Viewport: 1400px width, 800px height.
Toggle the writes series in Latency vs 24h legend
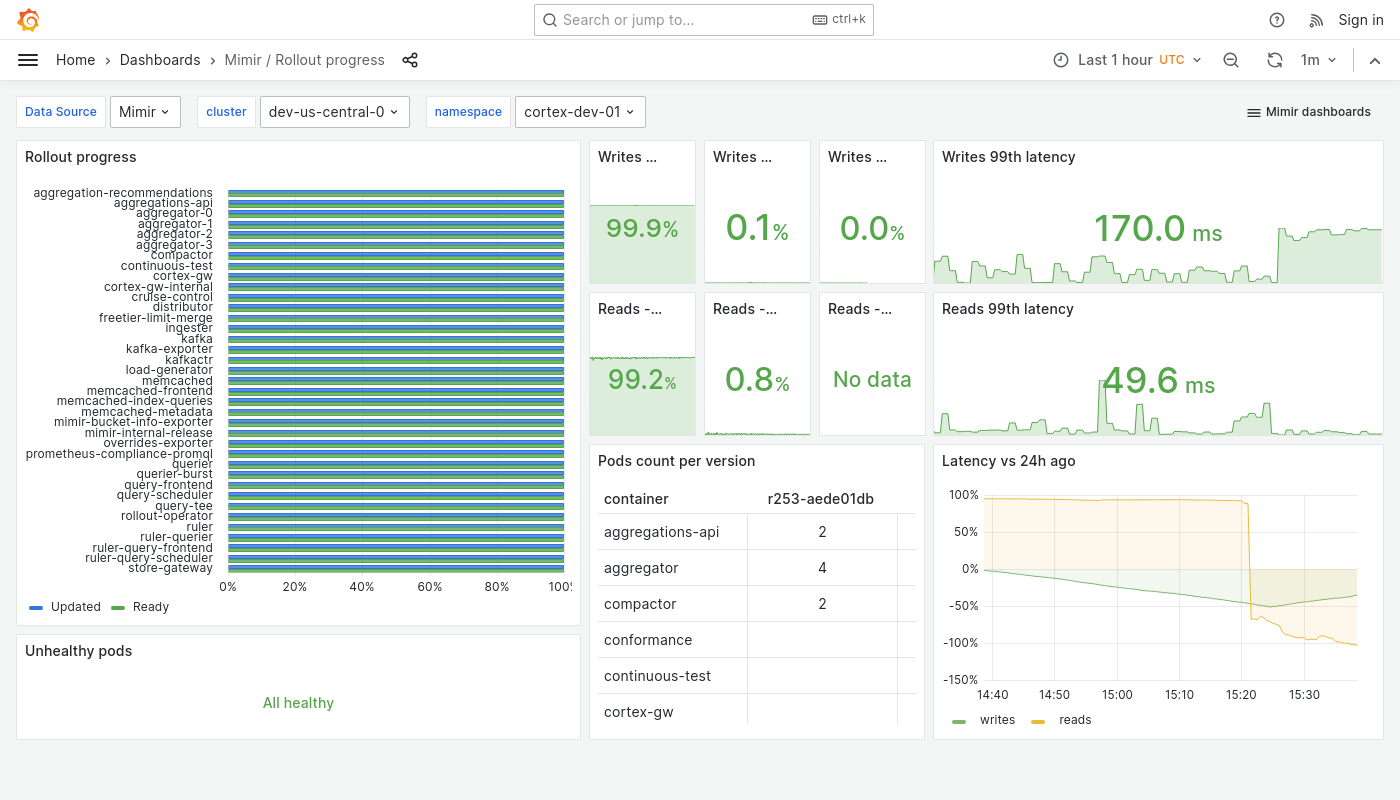(997, 720)
